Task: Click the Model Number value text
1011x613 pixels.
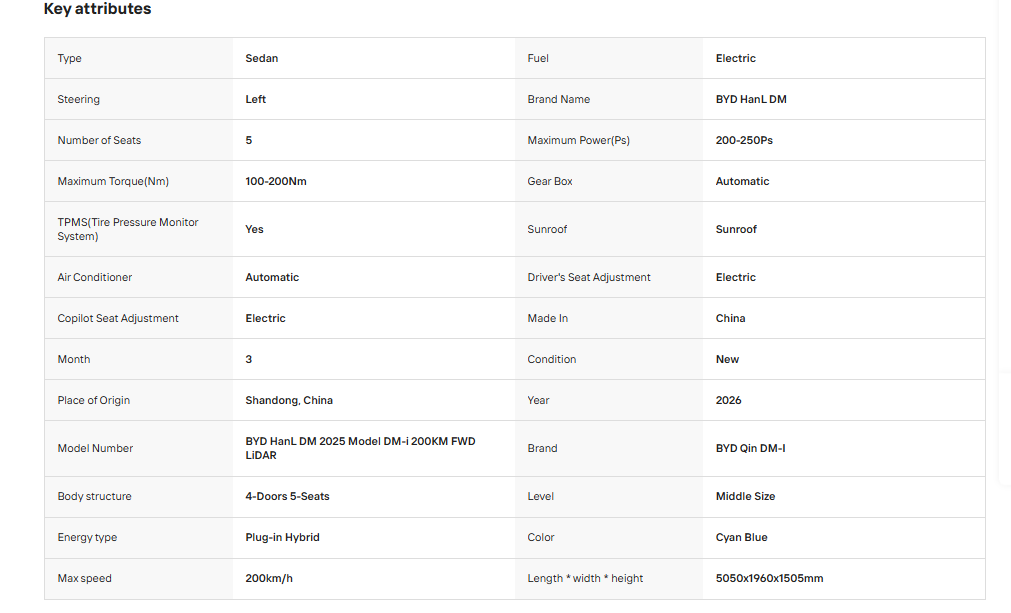Action: click(360, 448)
